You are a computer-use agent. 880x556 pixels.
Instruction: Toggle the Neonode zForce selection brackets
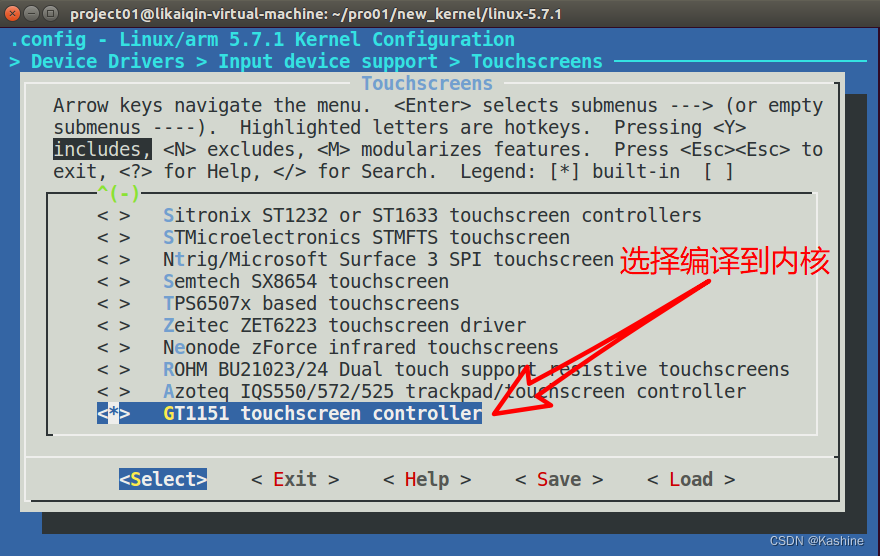pos(113,348)
